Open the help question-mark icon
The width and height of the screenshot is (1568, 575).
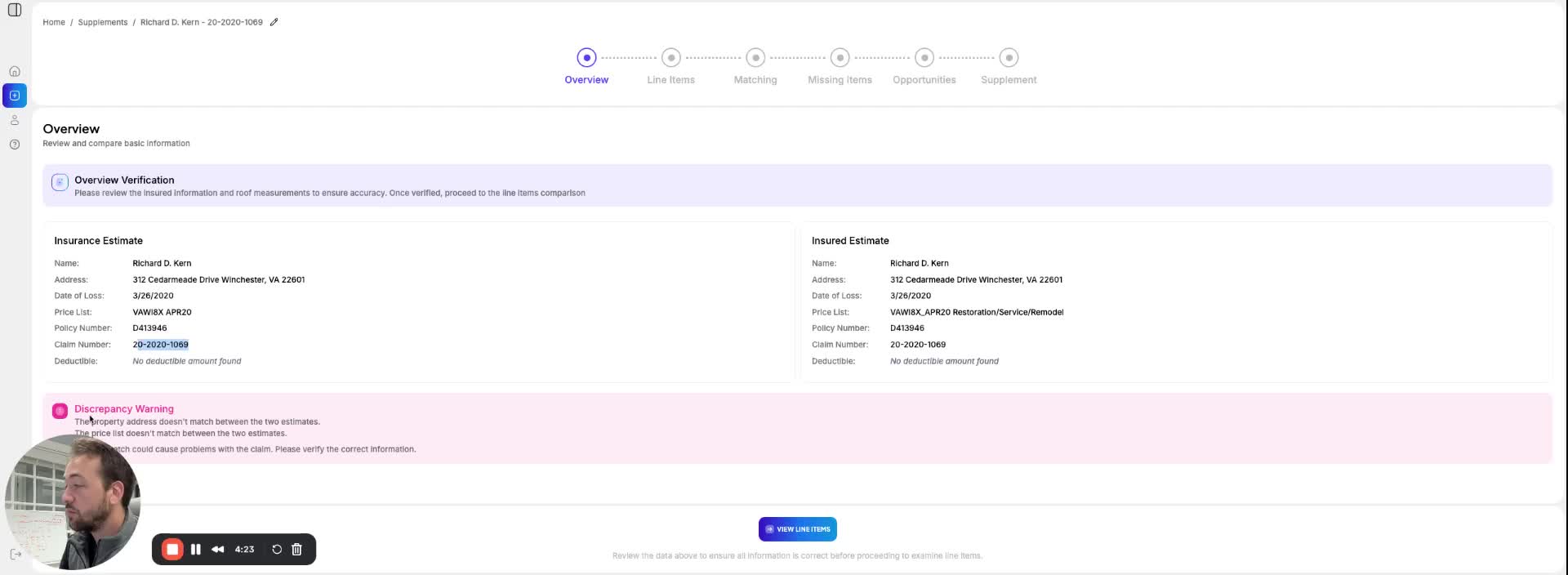coord(15,145)
